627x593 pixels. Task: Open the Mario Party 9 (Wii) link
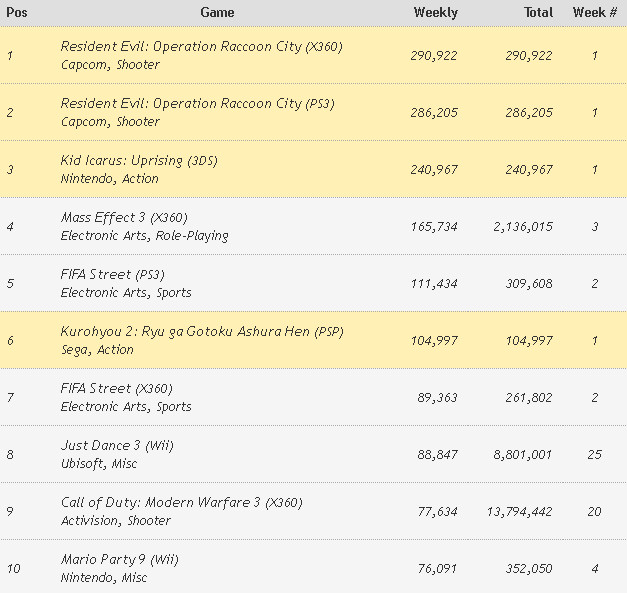pyautogui.click(x=119, y=560)
